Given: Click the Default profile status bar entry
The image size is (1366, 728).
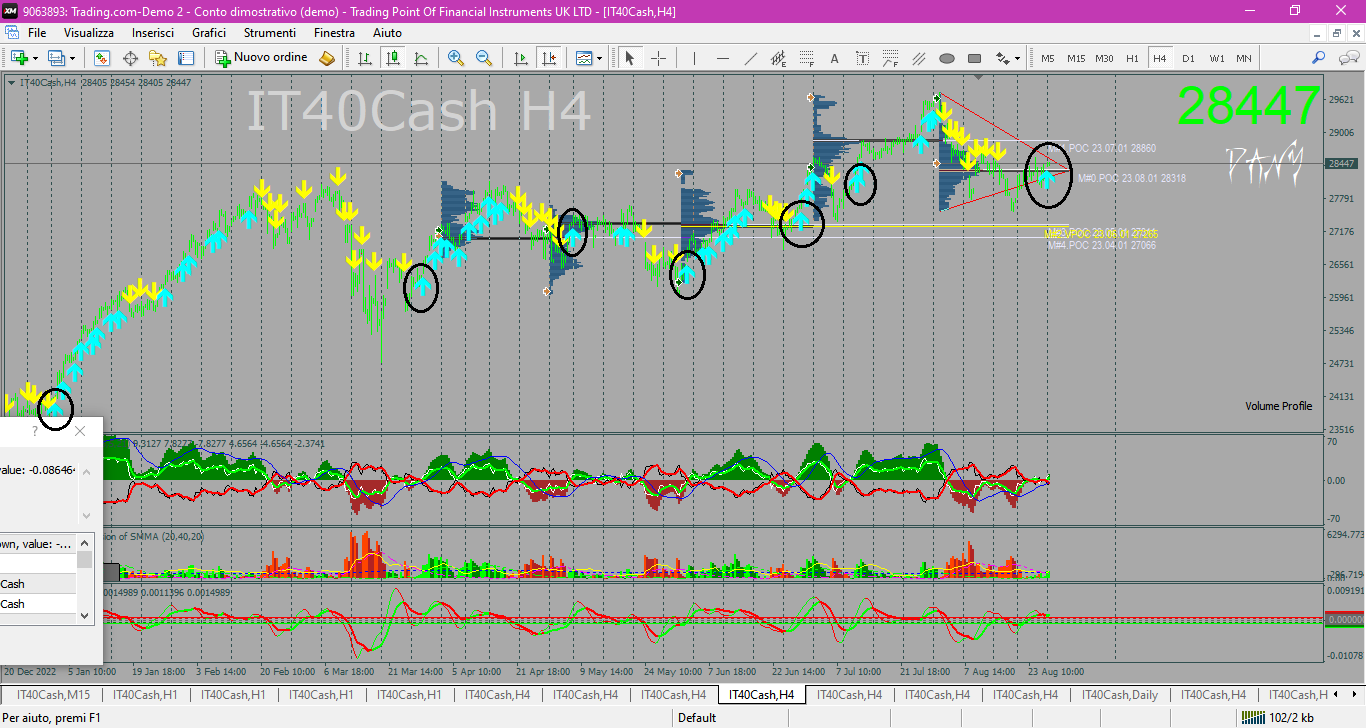Looking at the screenshot, I should 697,718.
